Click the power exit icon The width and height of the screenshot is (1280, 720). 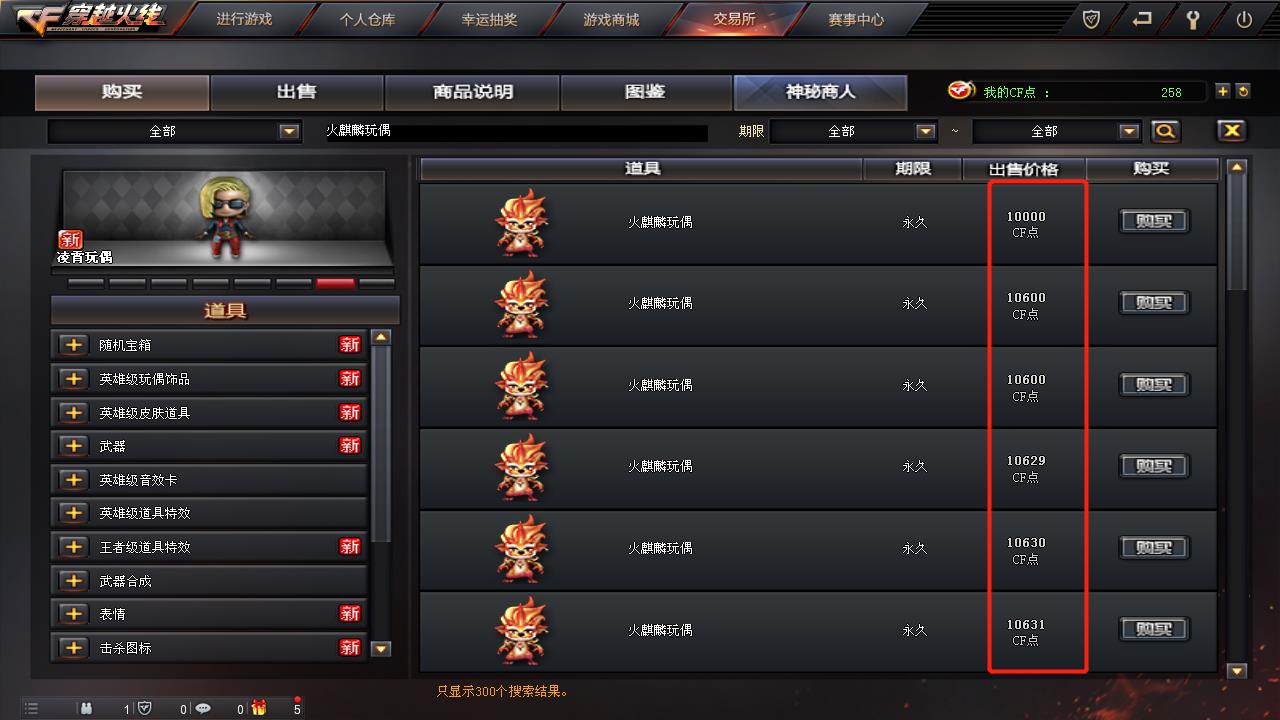coord(1244,19)
